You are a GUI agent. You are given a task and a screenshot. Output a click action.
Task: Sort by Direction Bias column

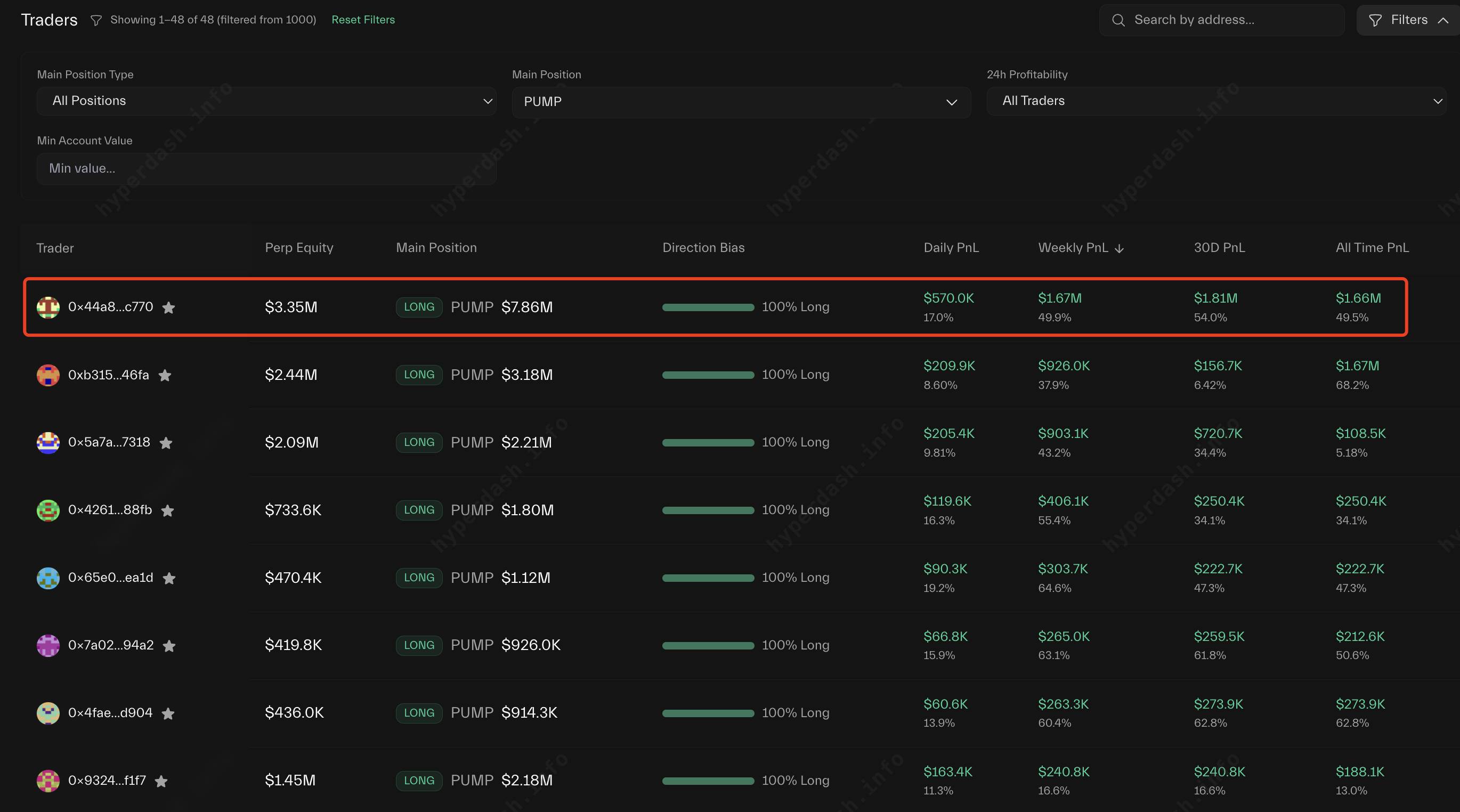703,248
